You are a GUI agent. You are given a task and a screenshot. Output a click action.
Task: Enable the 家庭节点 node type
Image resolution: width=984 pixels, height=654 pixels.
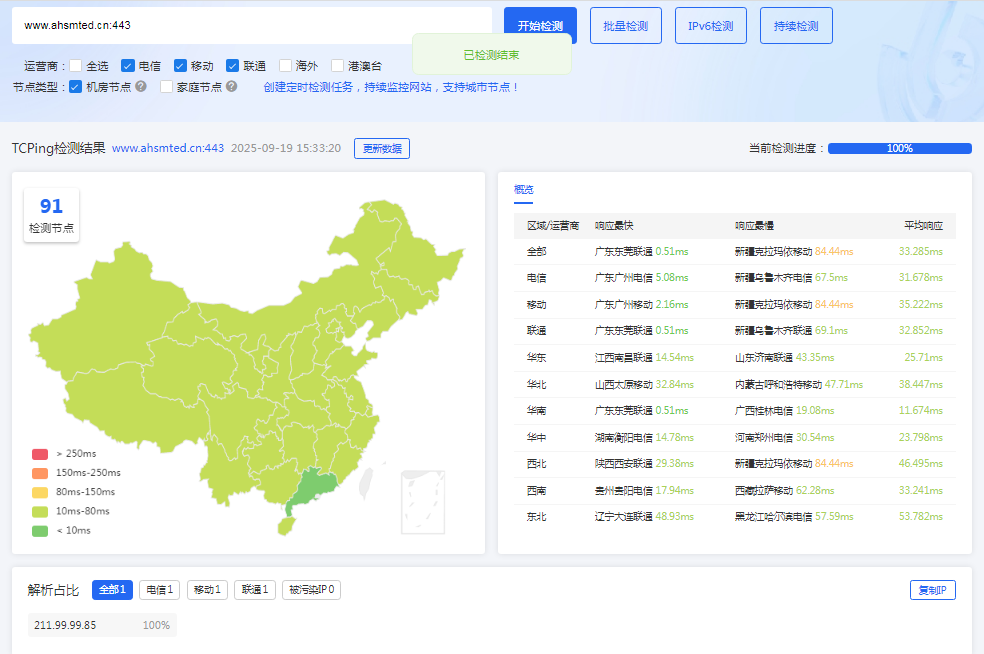pos(166,87)
